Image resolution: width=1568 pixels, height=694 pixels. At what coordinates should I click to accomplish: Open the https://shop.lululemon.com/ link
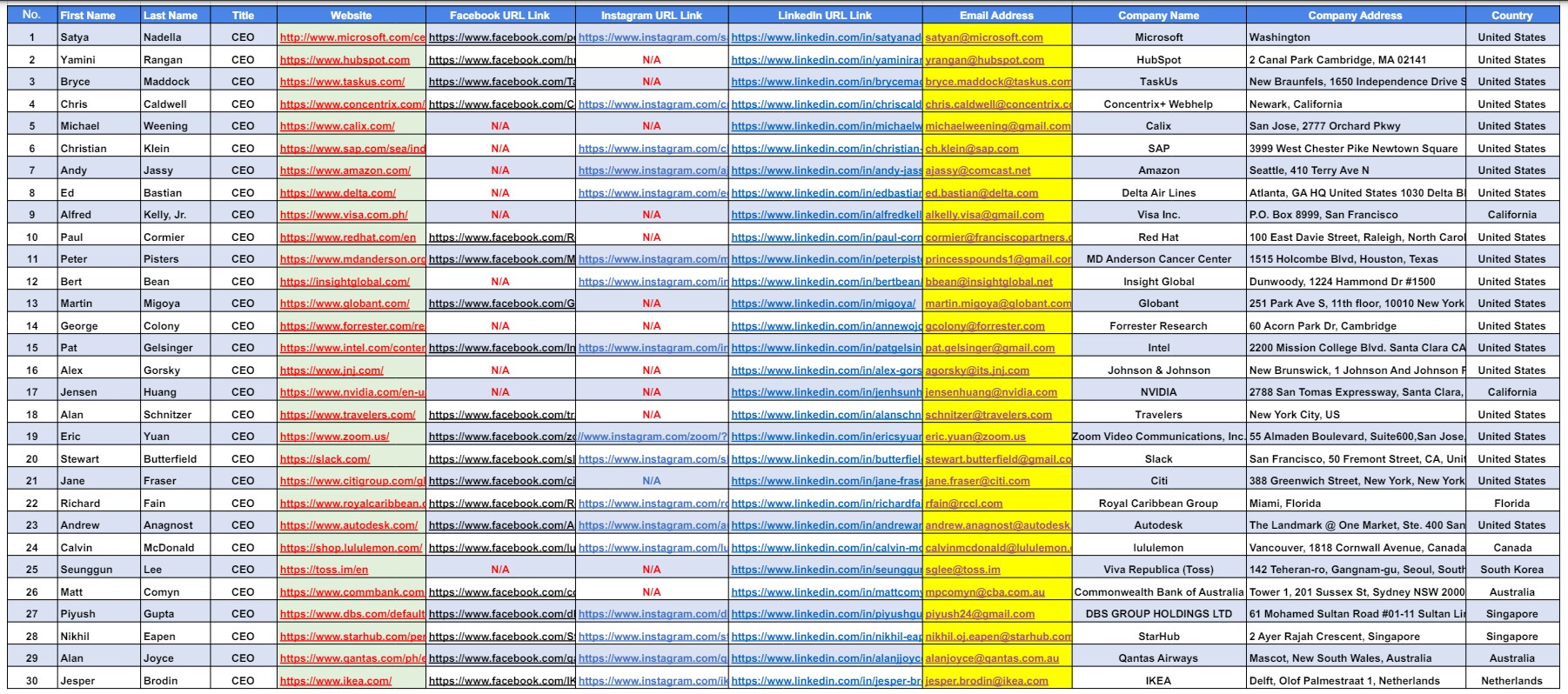pos(351,548)
